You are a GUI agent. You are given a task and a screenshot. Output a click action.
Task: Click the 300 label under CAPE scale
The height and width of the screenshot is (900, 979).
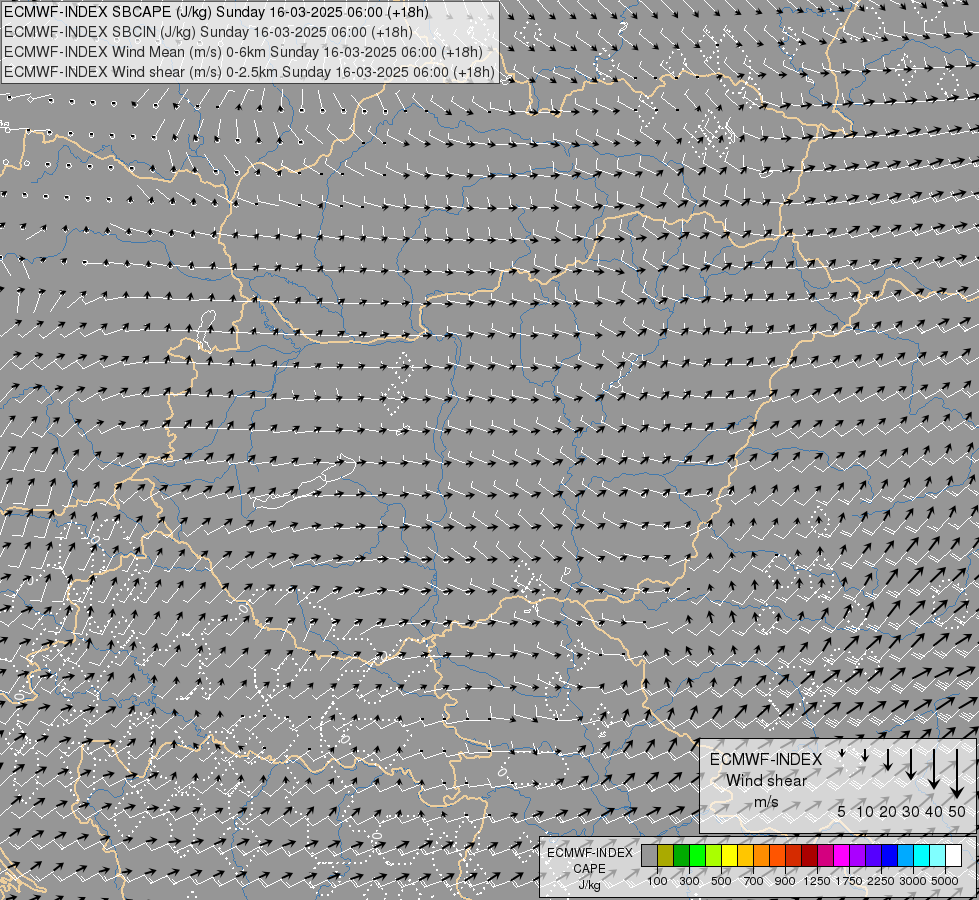click(689, 881)
